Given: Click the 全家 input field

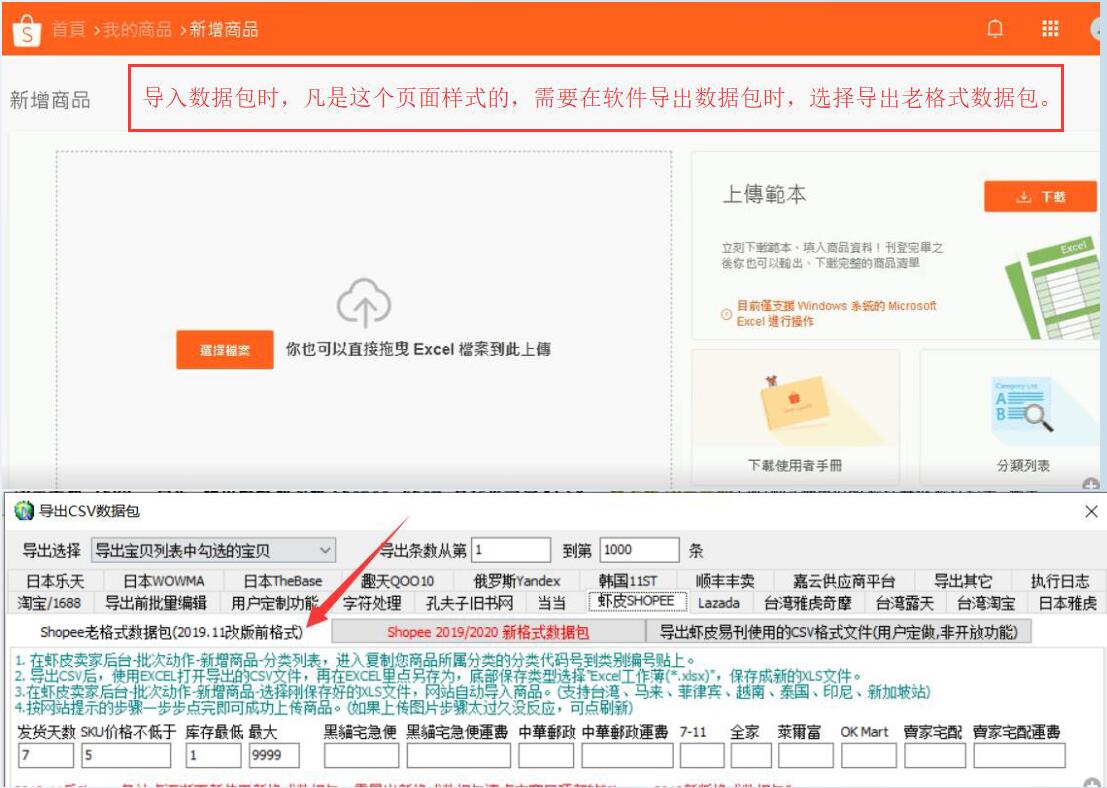Looking at the screenshot, I should click(750, 756).
